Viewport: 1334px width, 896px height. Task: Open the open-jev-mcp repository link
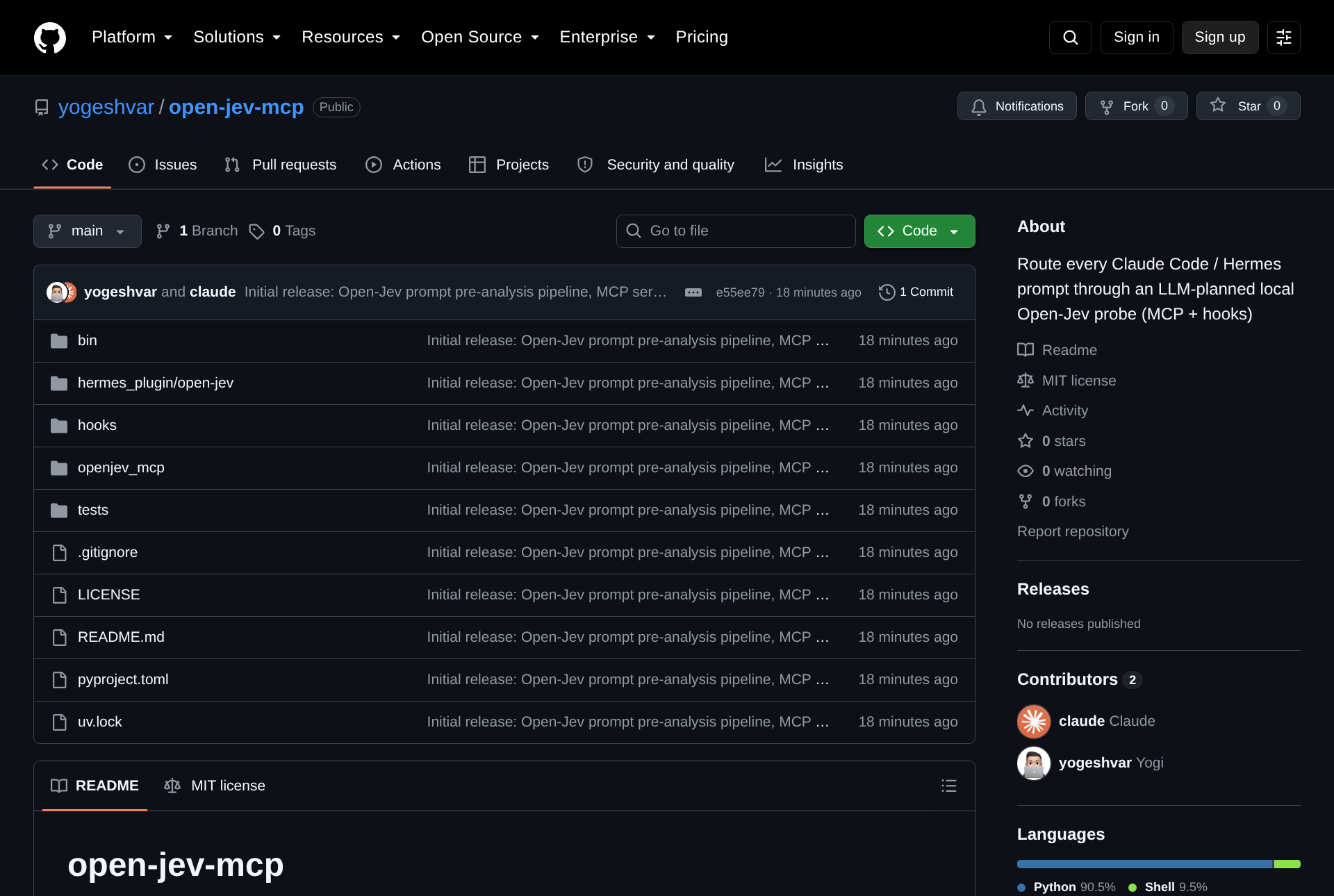click(x=236, y=108)
